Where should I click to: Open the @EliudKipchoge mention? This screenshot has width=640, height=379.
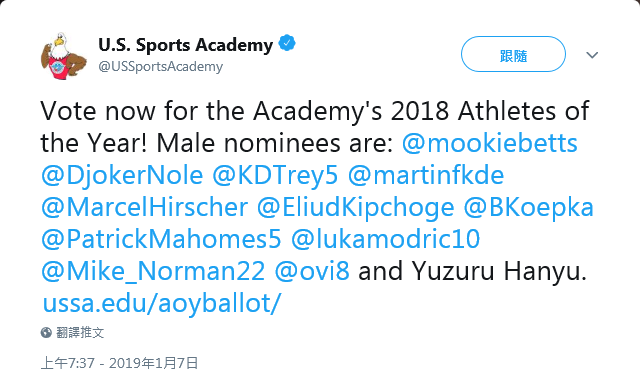[356, 207]
